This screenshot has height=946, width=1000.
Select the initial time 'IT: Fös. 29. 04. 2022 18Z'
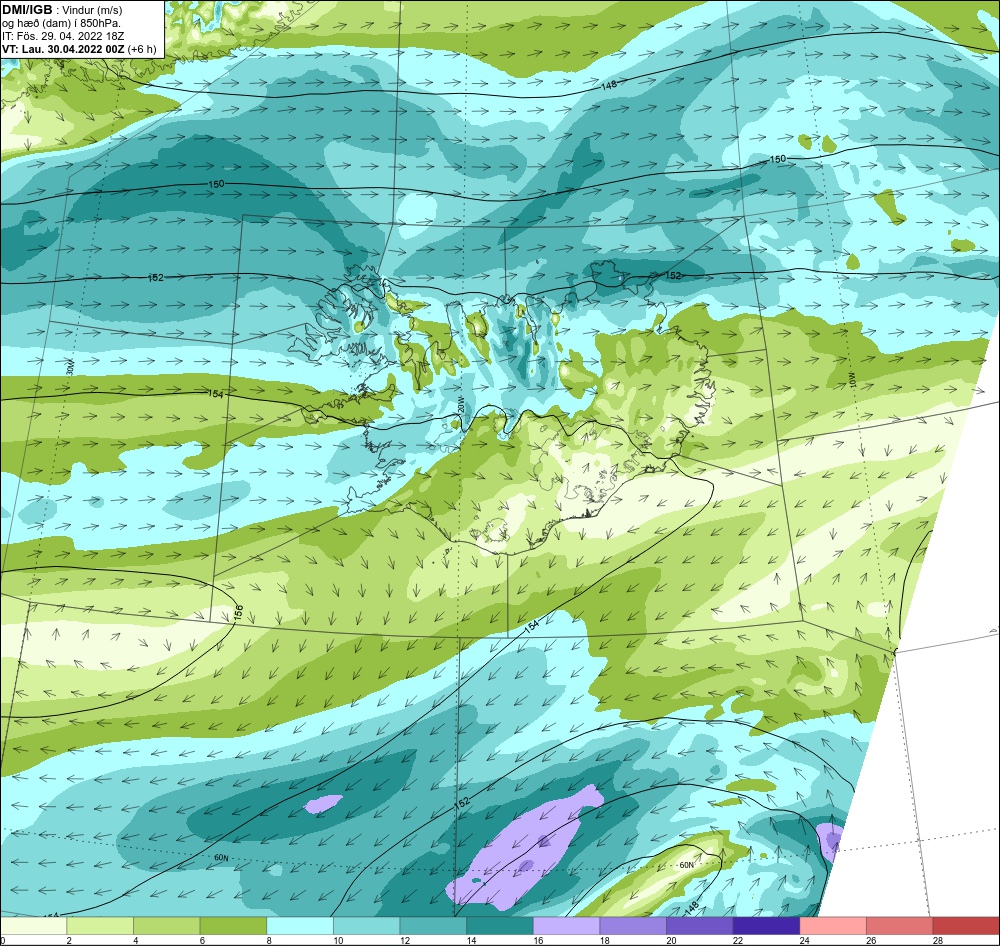(x=64, y=36)
